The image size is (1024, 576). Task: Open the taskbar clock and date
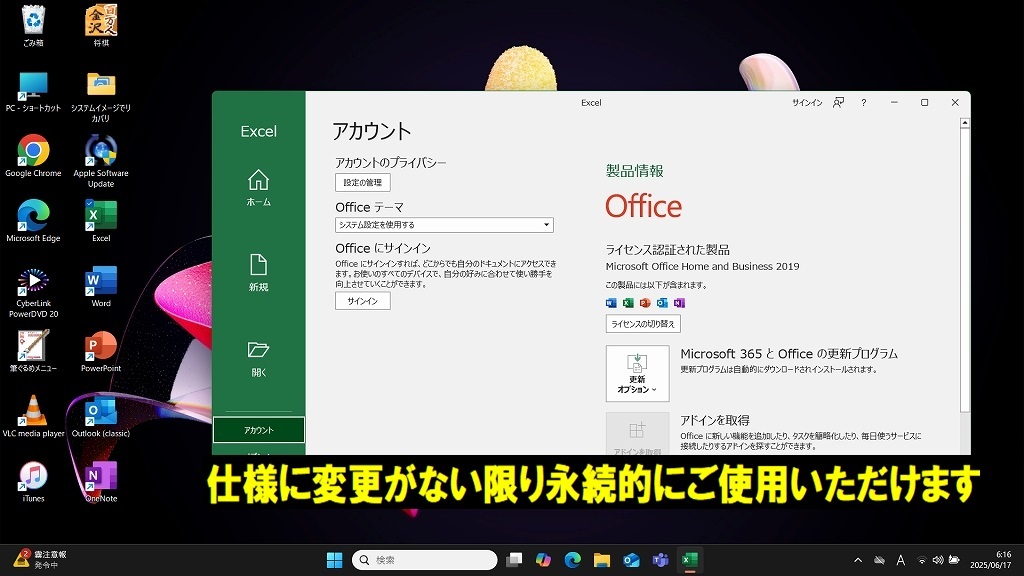click(991, 560)
